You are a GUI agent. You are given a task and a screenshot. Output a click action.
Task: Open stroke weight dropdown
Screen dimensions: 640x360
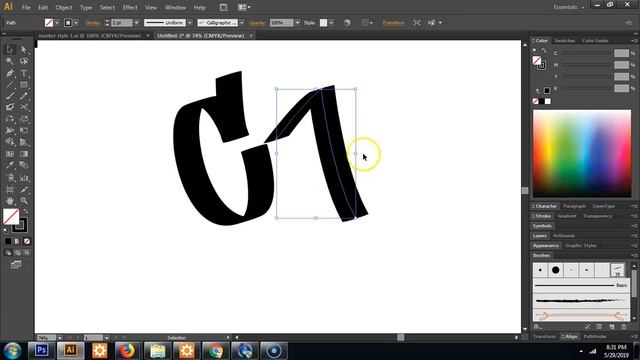(136, 23)
